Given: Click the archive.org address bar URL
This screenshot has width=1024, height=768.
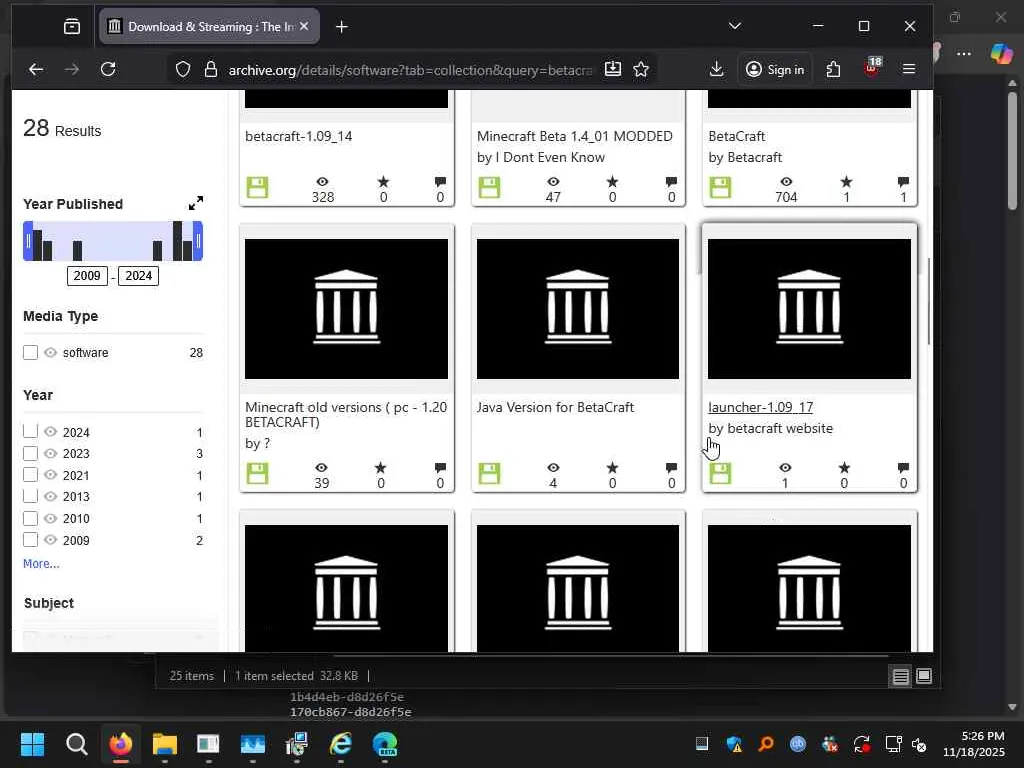Looking at the screenshot, I should coord(410,70).
